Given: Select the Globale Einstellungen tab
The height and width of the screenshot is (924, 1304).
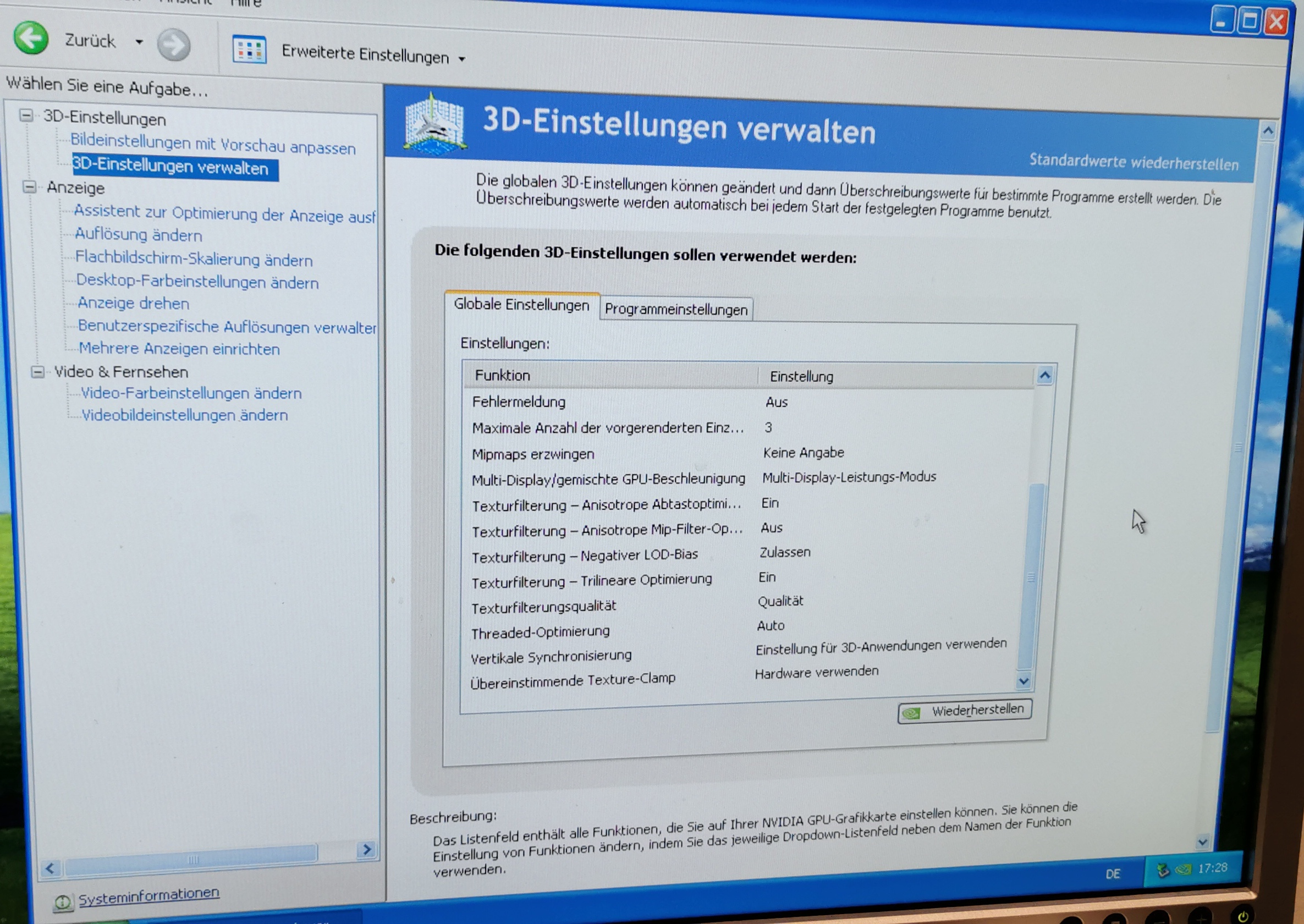Looking at the screenshot, I should click(521, 305).
